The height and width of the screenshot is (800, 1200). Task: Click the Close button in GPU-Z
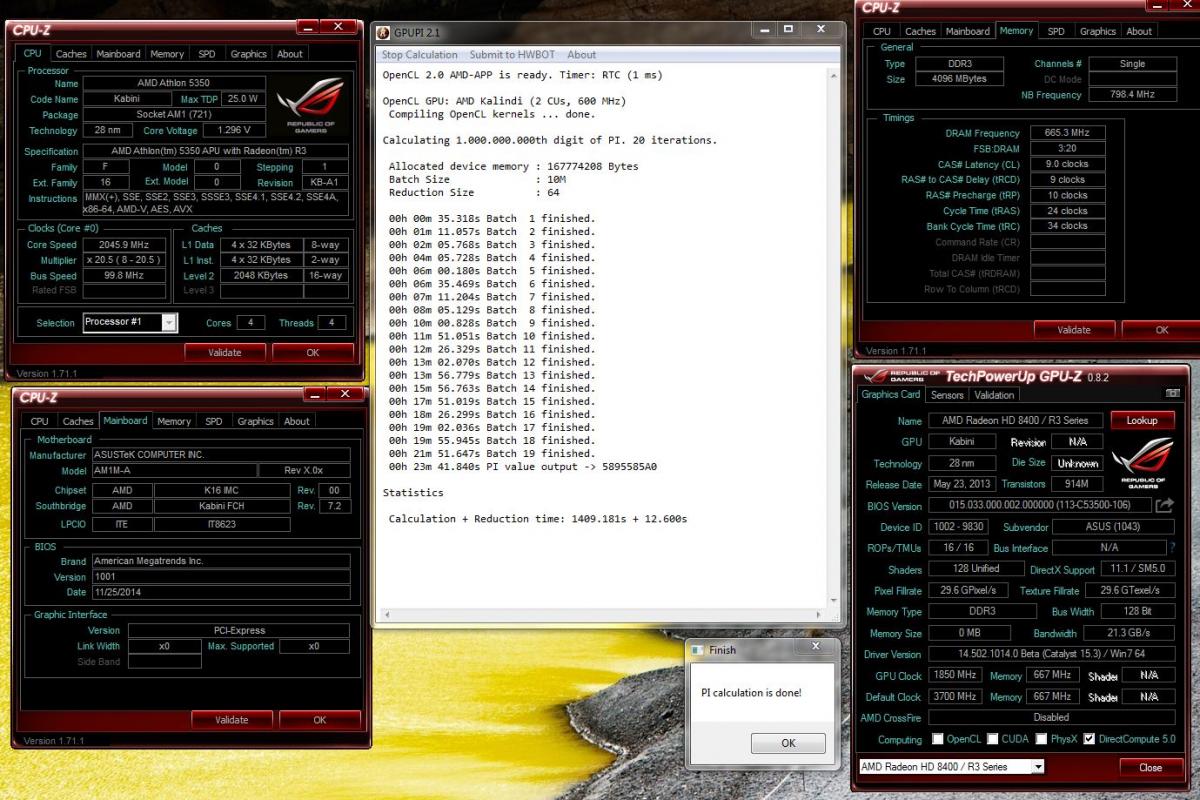[1150, 767]
